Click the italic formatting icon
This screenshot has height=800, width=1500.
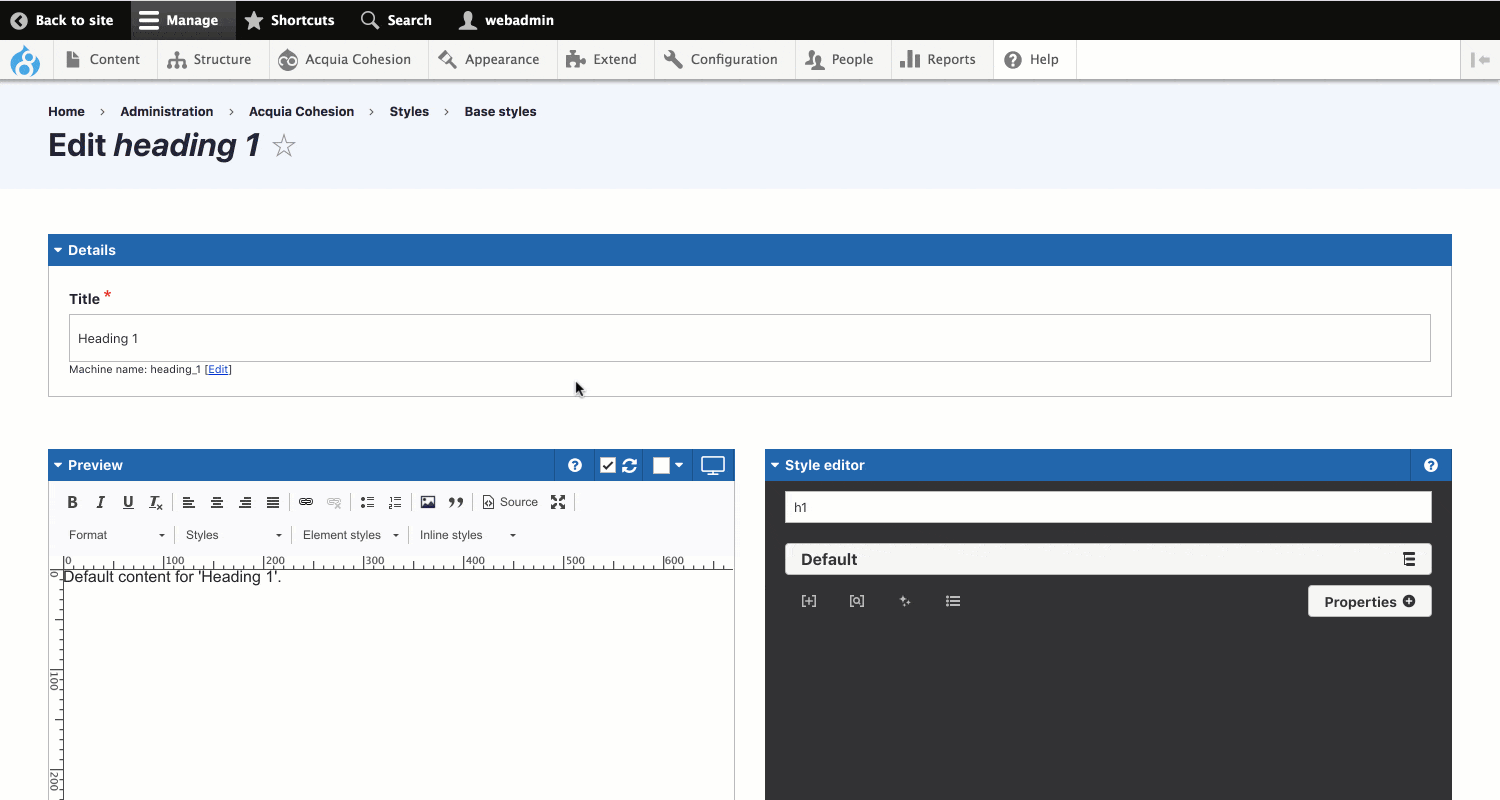click(100, 502)
